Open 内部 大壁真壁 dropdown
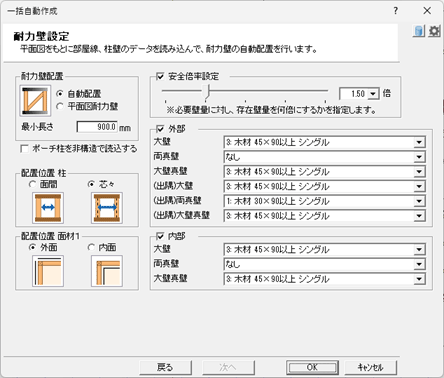The image size is (444, 378). pos(419,279)
